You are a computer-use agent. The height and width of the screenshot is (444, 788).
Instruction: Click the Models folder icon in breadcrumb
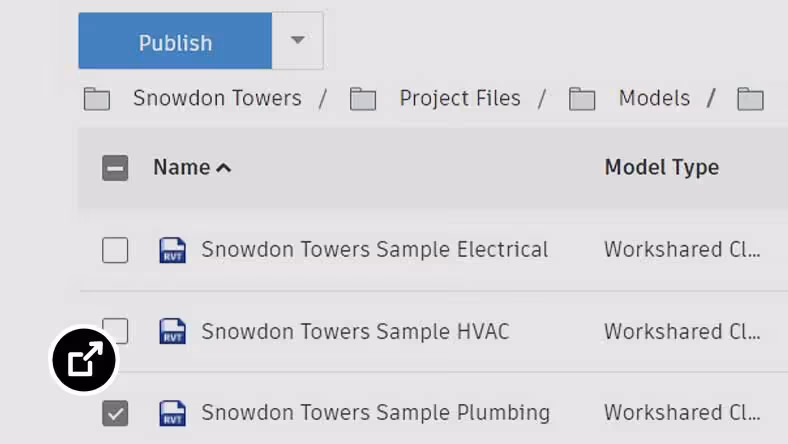click(582, 99)
